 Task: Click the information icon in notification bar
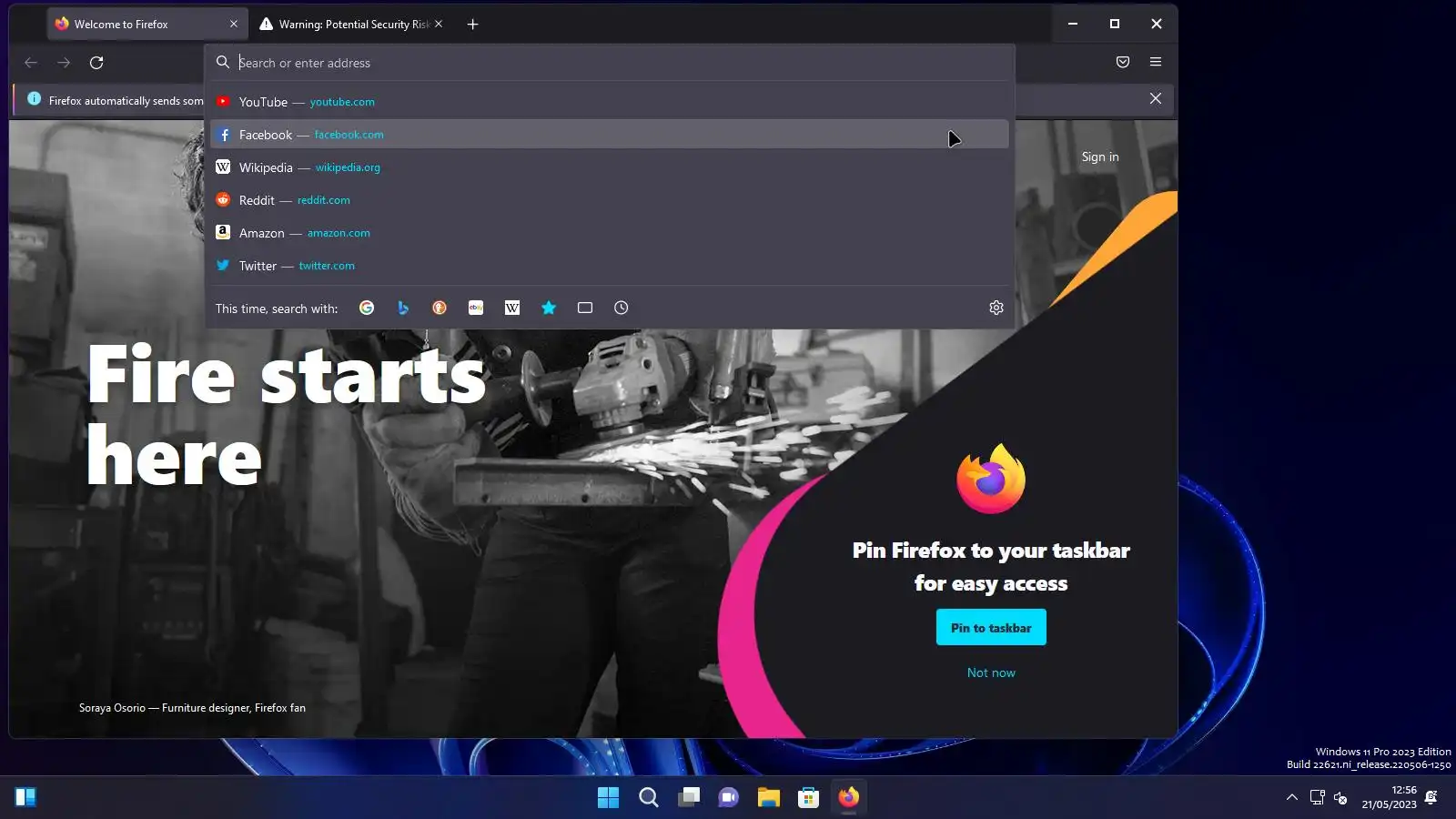(34, 99)
